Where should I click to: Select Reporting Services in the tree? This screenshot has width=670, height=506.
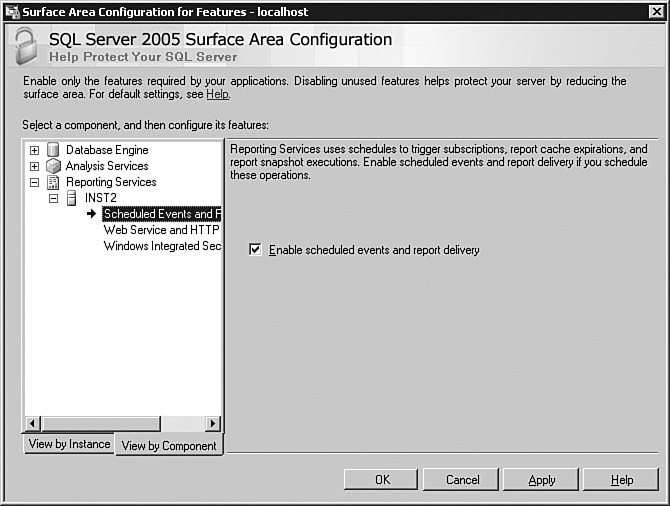coord(111,182)
